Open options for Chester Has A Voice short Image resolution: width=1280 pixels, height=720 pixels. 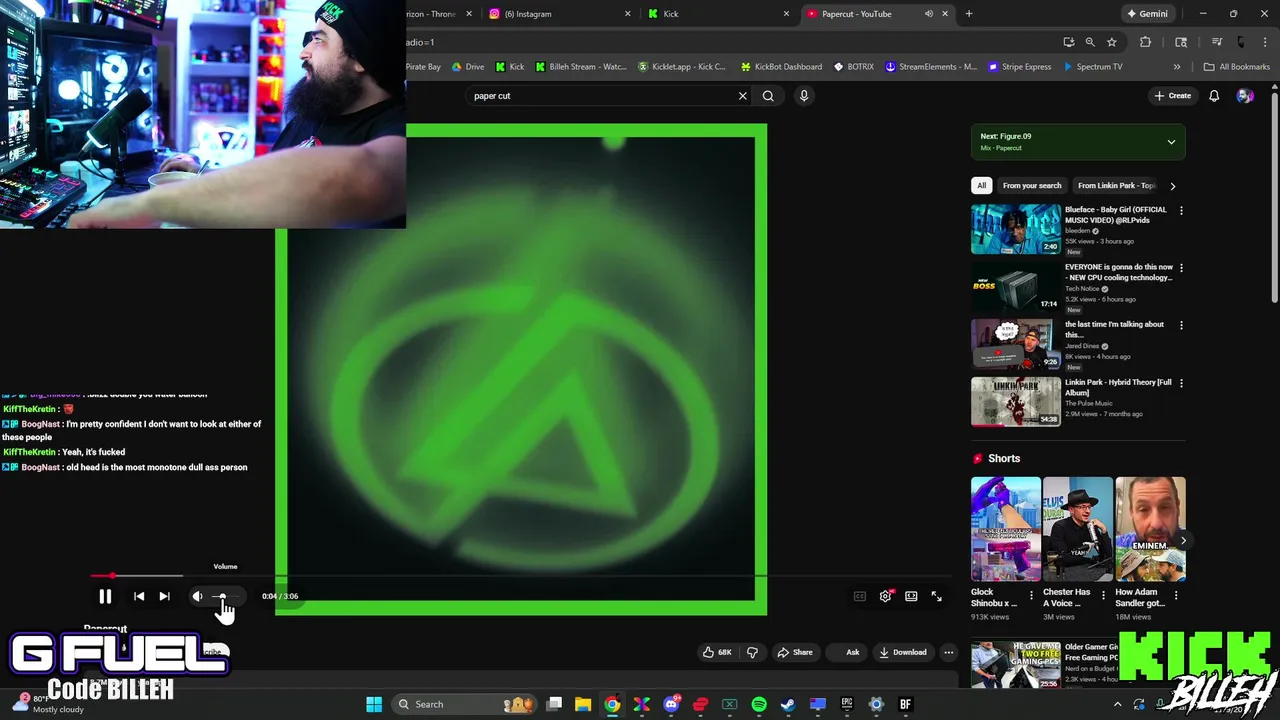(x=1103, y=595)
